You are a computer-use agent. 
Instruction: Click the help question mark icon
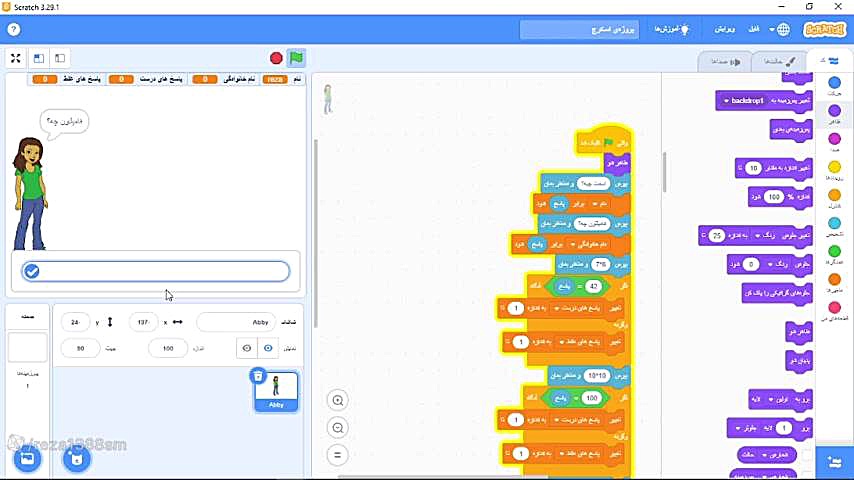point(14,29)
